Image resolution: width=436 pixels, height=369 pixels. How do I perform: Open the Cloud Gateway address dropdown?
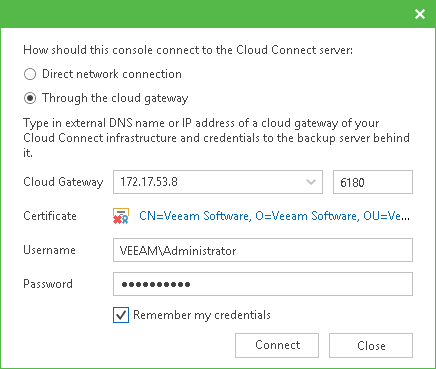pos(311,182)
